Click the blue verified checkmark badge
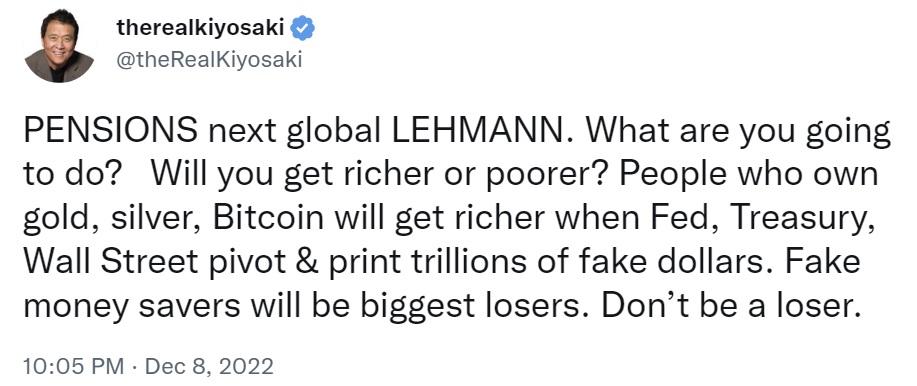The height and width of the screenshot is (386, 917). (x=302, y=28)
